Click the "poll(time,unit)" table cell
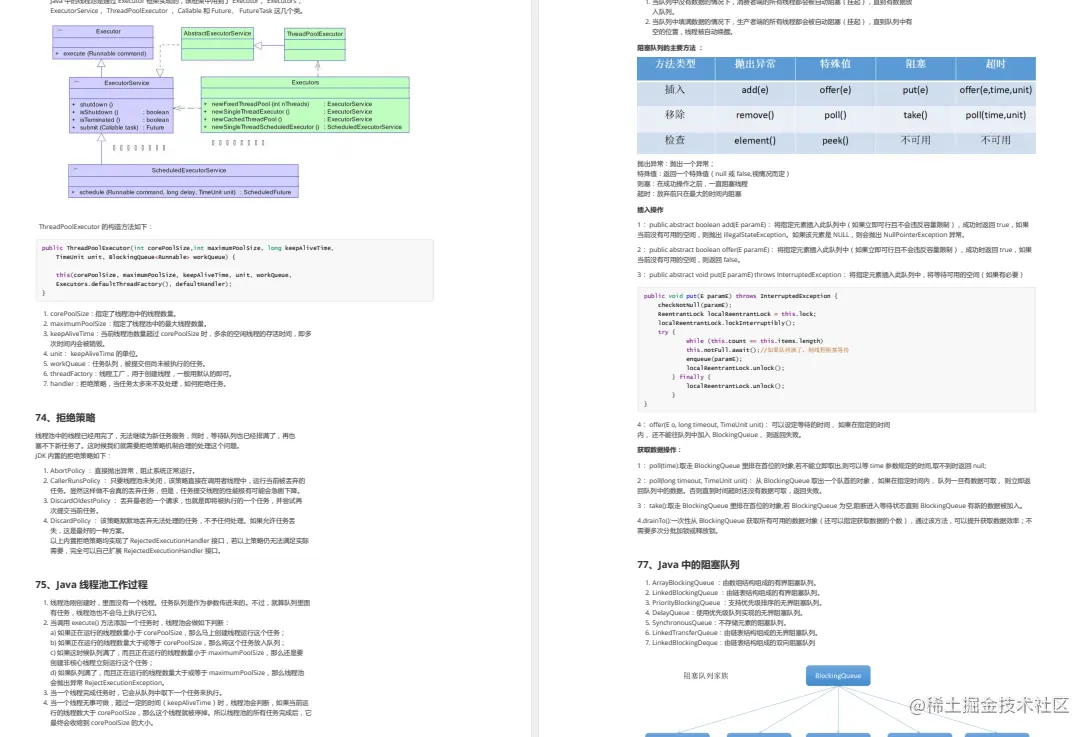The image size is (1091, 737). tap(996, 115)
